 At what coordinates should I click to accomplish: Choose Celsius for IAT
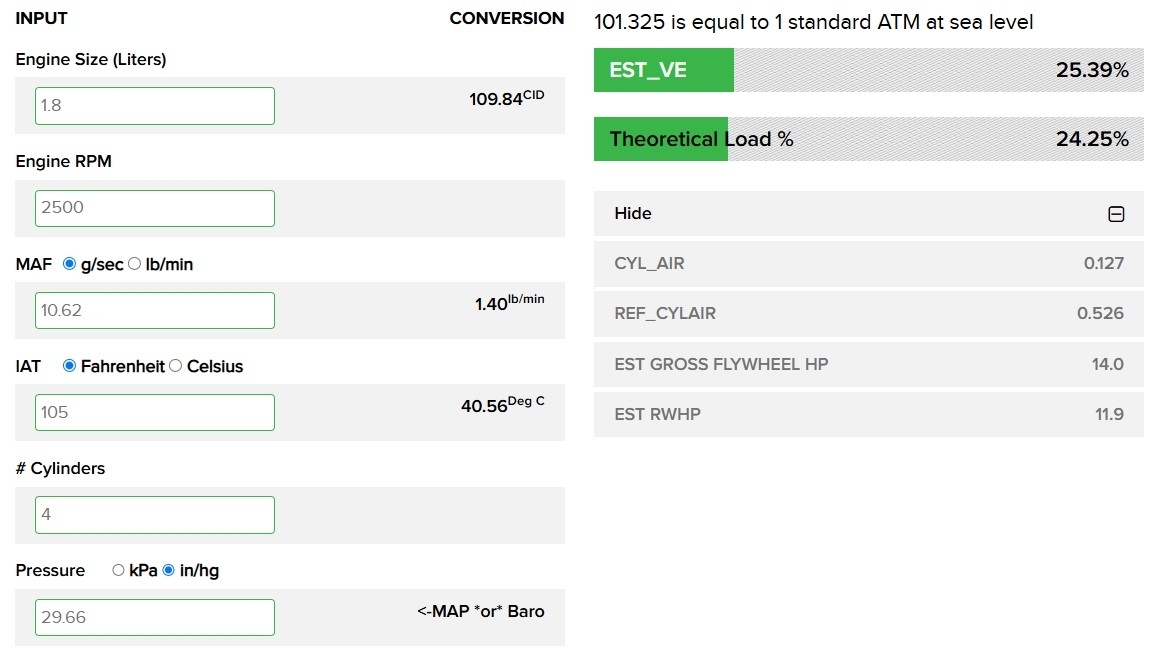tap(176, 366)
